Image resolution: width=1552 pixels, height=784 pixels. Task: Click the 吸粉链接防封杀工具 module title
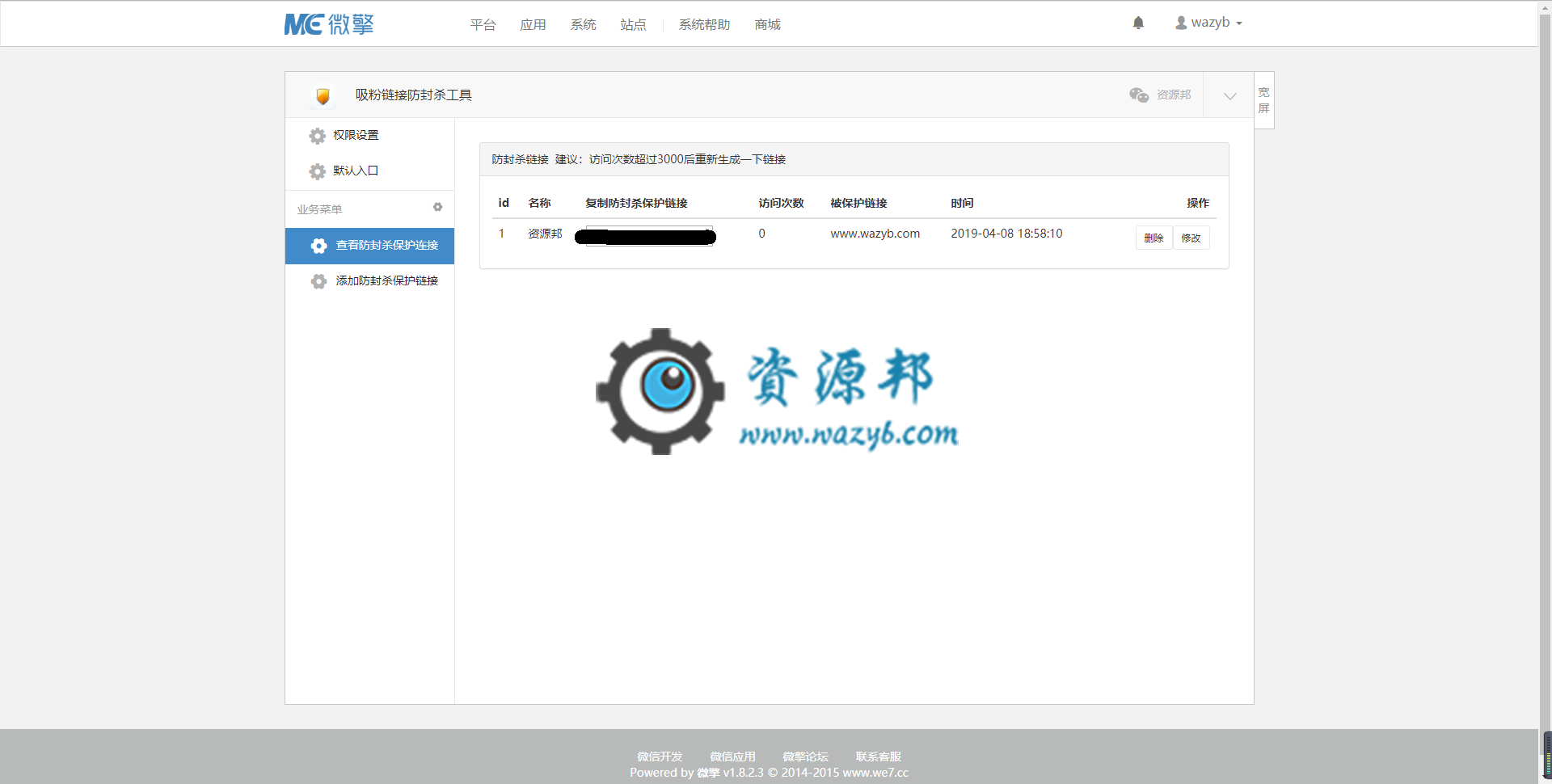point(413,95)
